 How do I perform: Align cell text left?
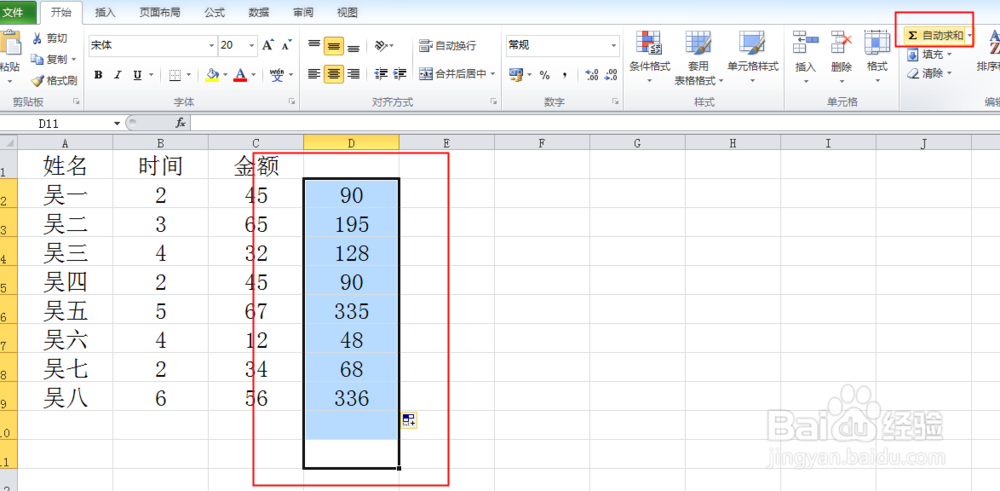point(314,74)
